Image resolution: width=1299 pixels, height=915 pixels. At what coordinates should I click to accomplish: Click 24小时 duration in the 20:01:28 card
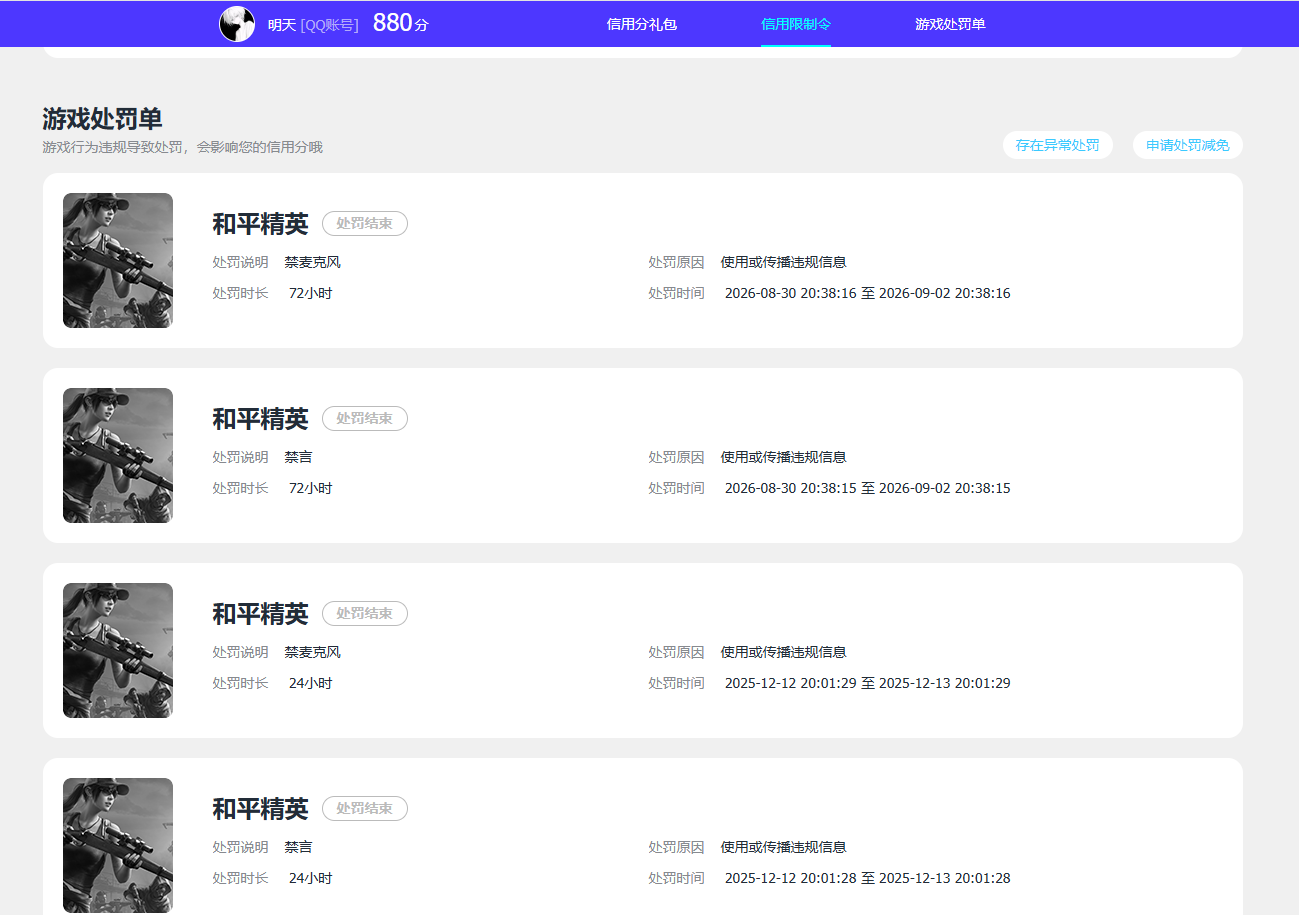point(311,878)
